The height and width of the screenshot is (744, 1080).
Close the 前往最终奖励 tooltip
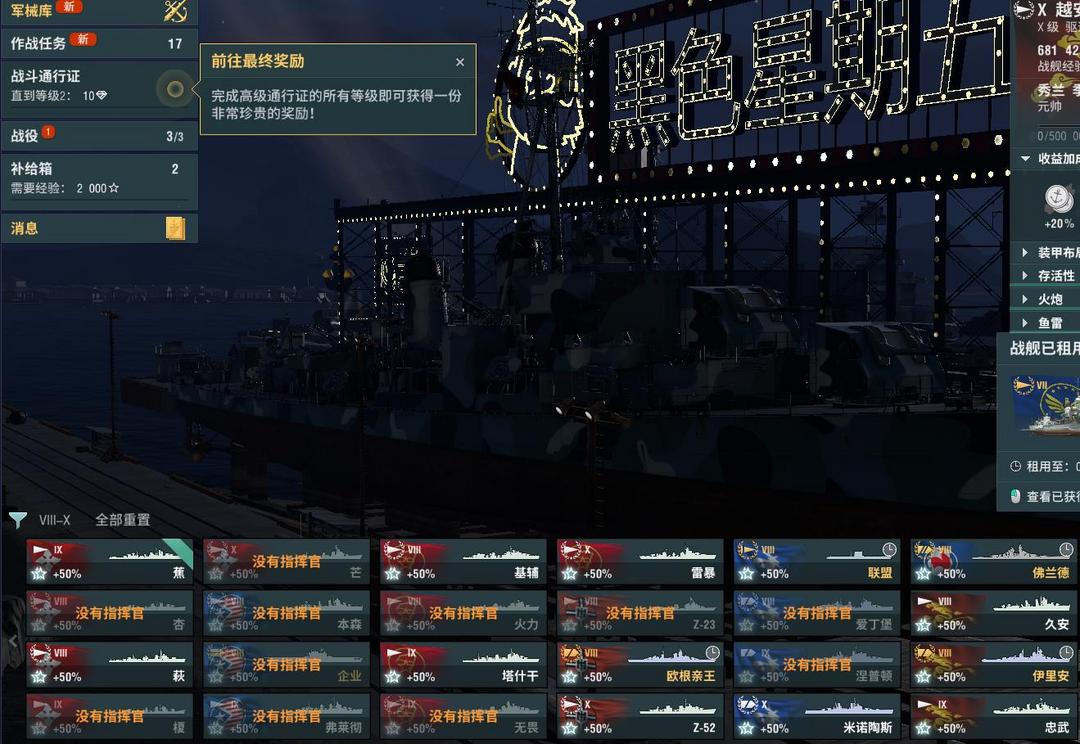(x=460, y=63)
